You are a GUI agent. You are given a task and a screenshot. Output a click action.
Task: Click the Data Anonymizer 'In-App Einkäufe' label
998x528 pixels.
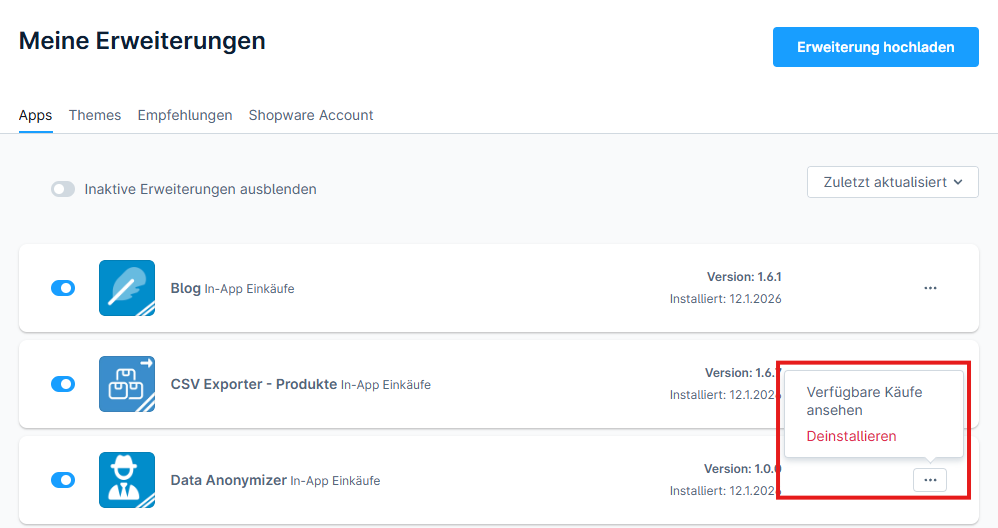[x=335, y=481]
